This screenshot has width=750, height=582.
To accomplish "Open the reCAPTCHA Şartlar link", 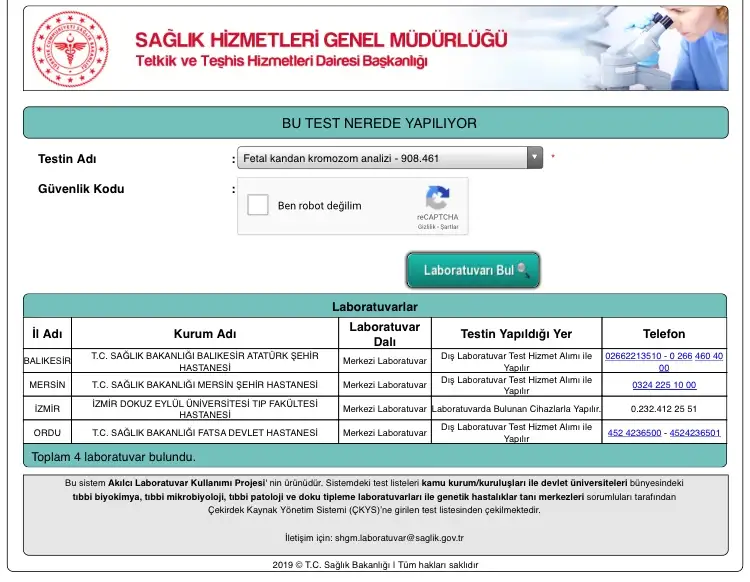I will click(x=447, y=227).
